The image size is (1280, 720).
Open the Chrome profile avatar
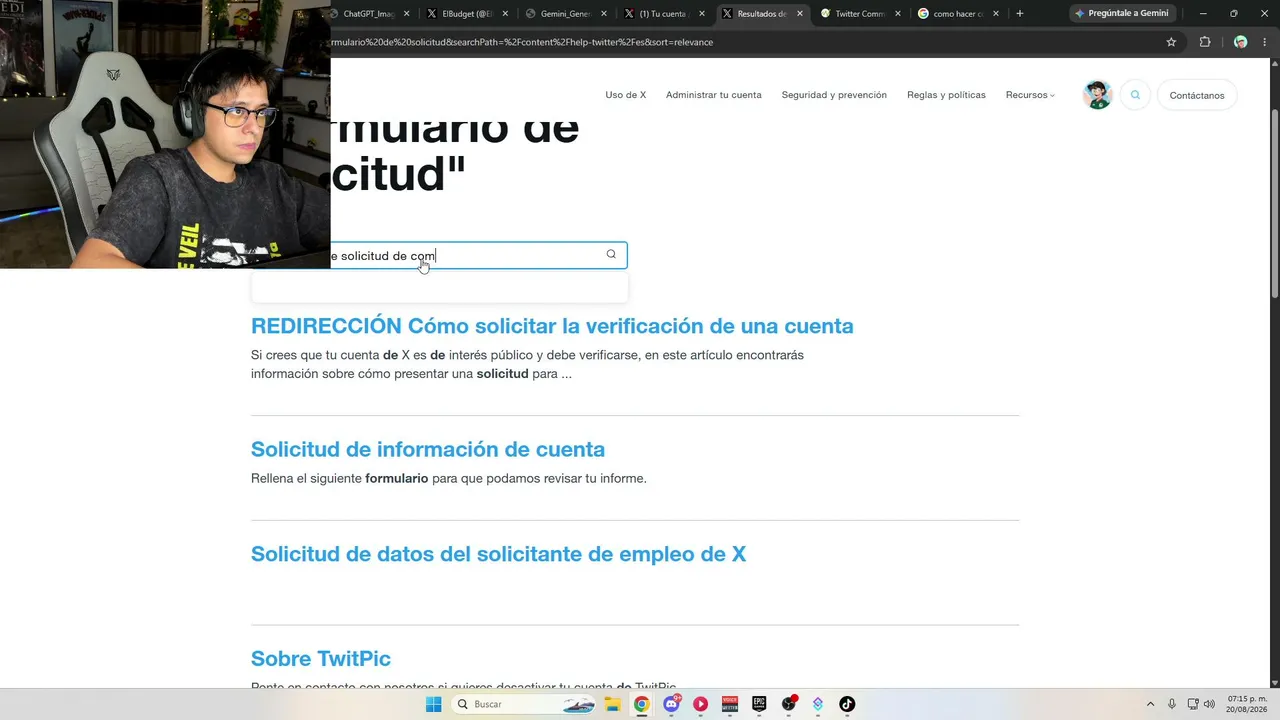click(x=1240, y=42)
